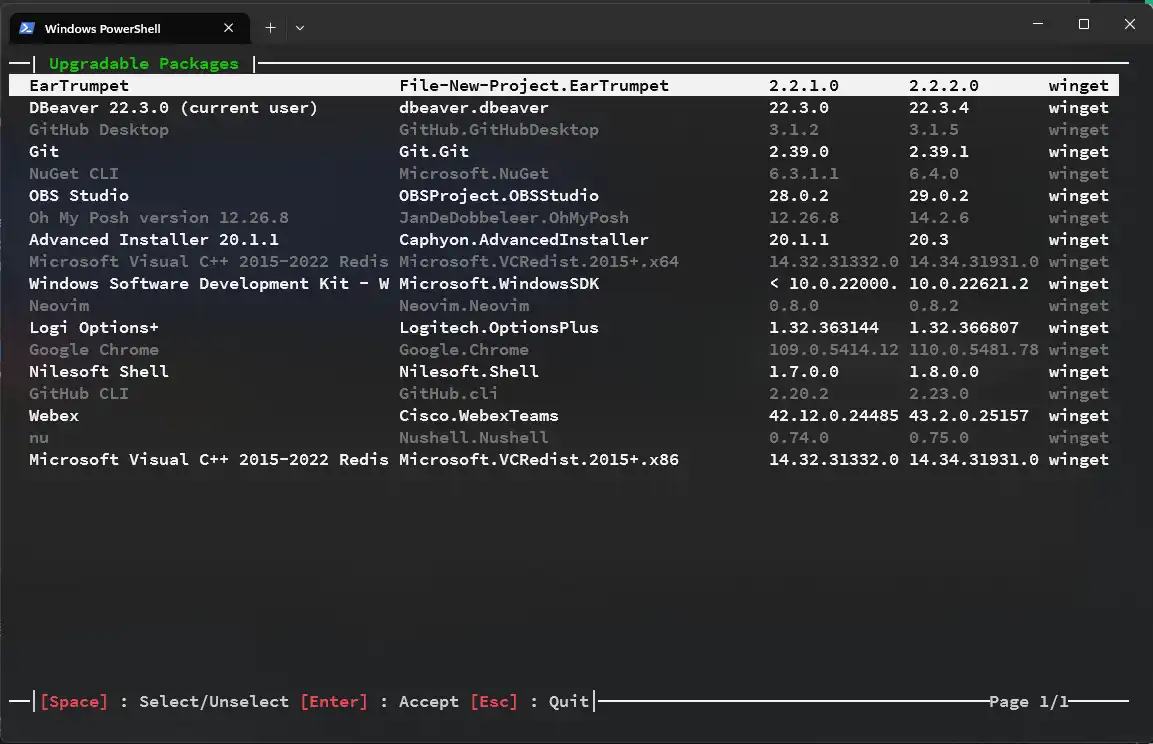This screenshot has width=1153, height=744.
Task: Click winget source on OBS Studio row
Action: point(1078,196)
